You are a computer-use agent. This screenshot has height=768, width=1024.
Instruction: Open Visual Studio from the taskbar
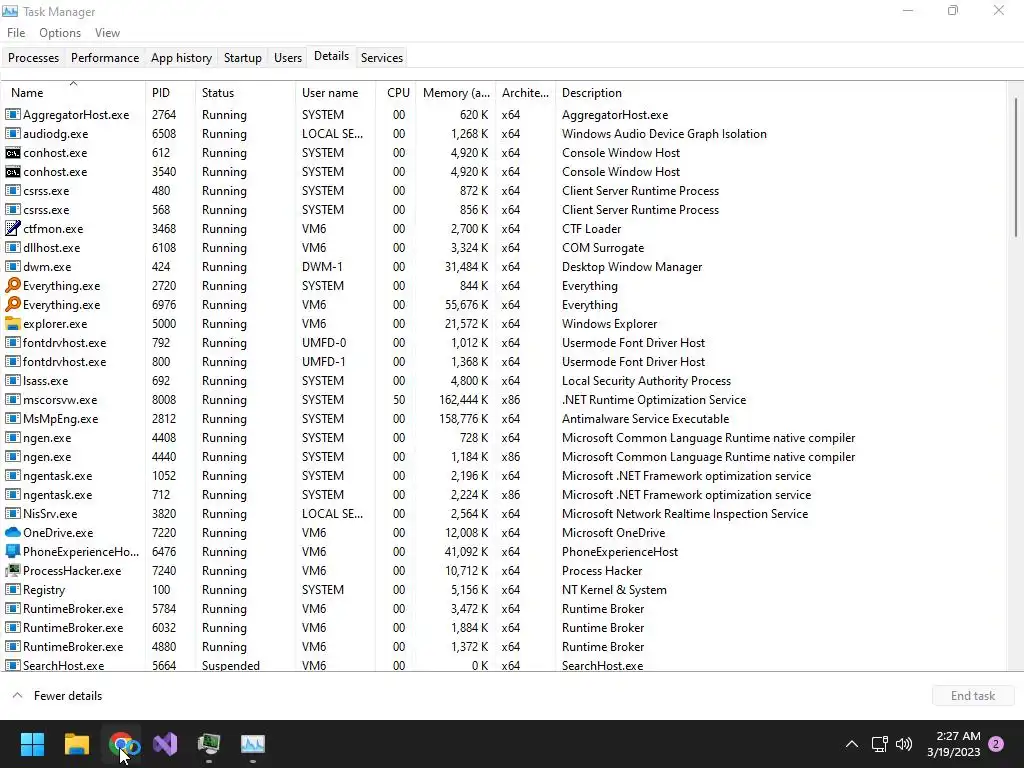click(165, 744)
